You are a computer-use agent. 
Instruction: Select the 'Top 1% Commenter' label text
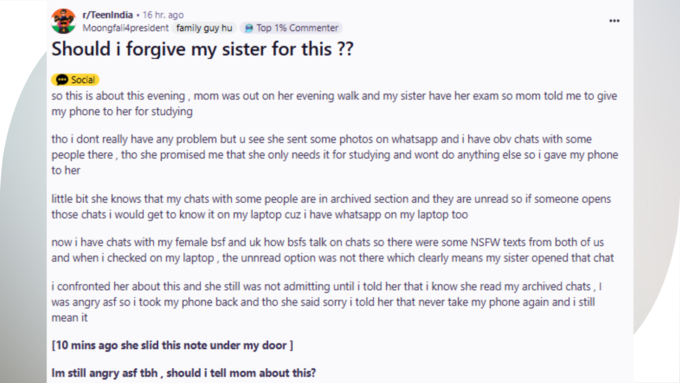pyautogui.click(x=297, y=28)
